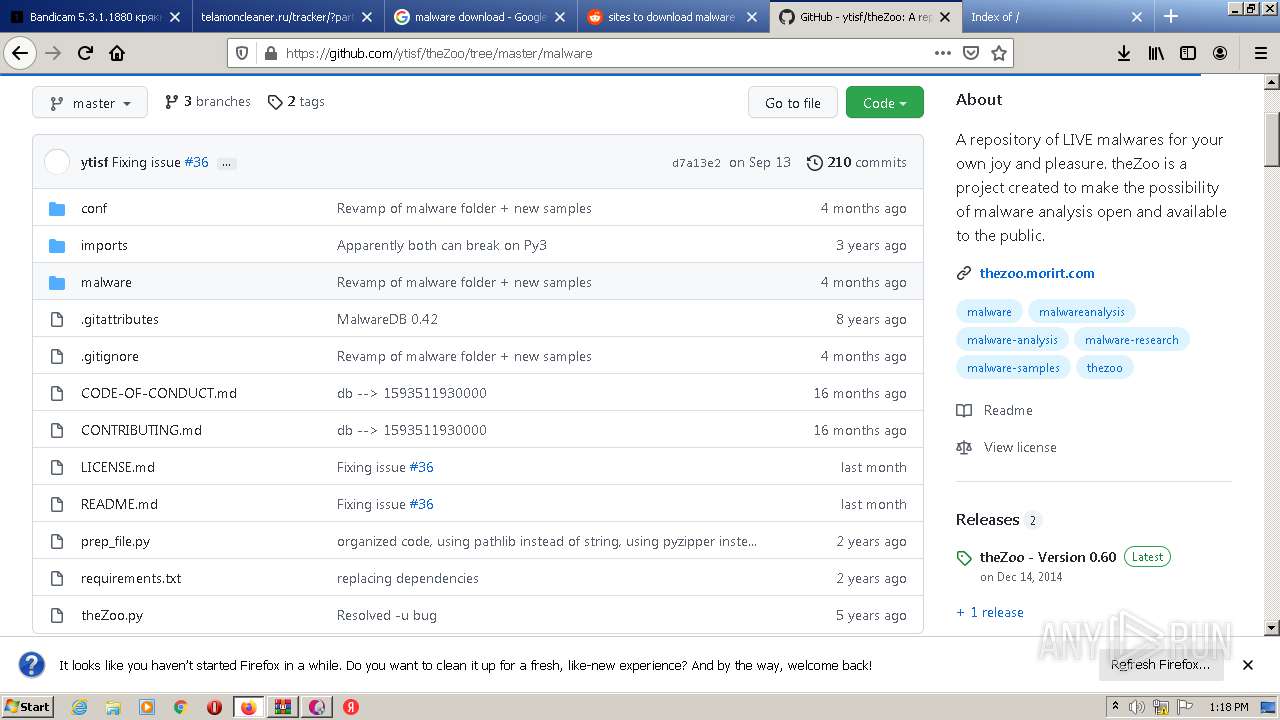This screenshot has width=1280, height=720.
Task: Switch to the sites to download malware tab
Action: (673, 17)
